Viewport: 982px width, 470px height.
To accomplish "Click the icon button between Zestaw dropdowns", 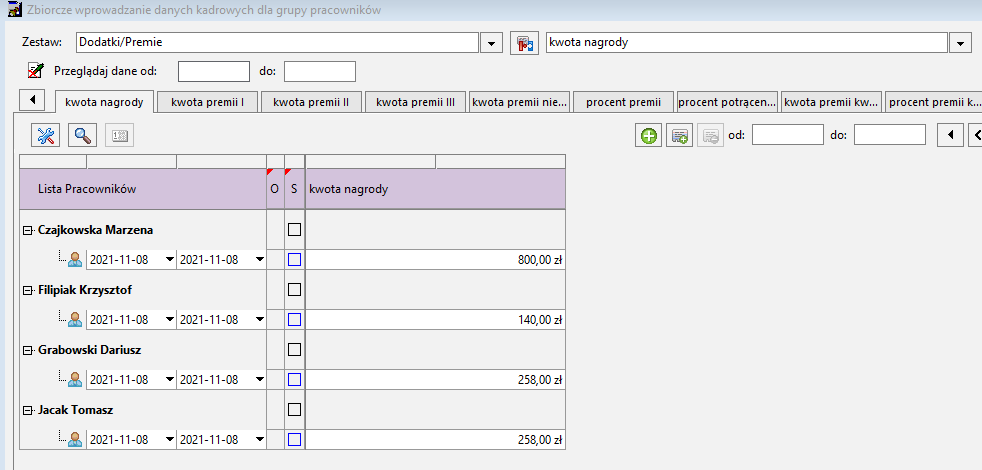I will (525, 43).
